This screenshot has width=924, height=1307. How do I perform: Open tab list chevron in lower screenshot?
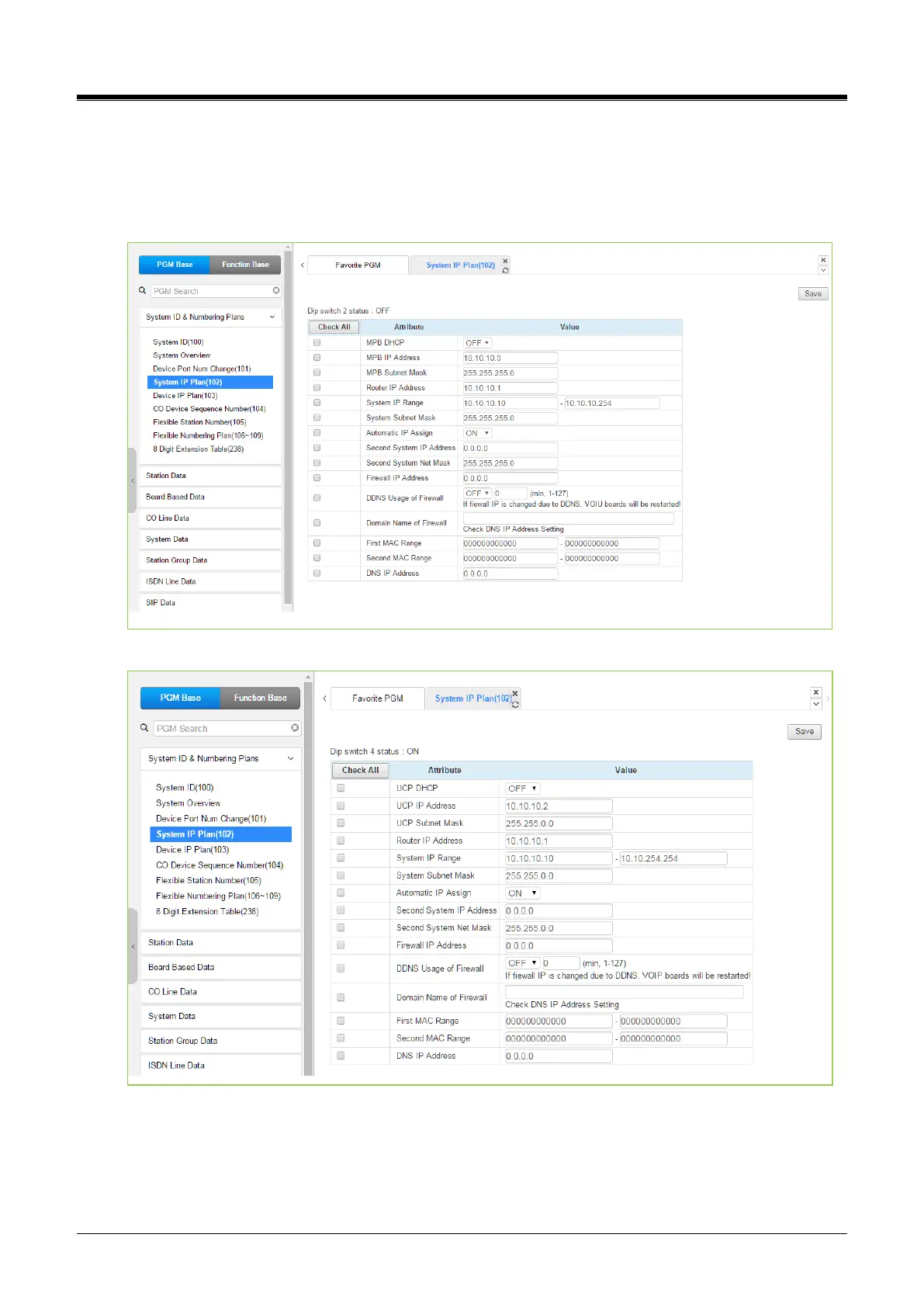coord(815,704)
